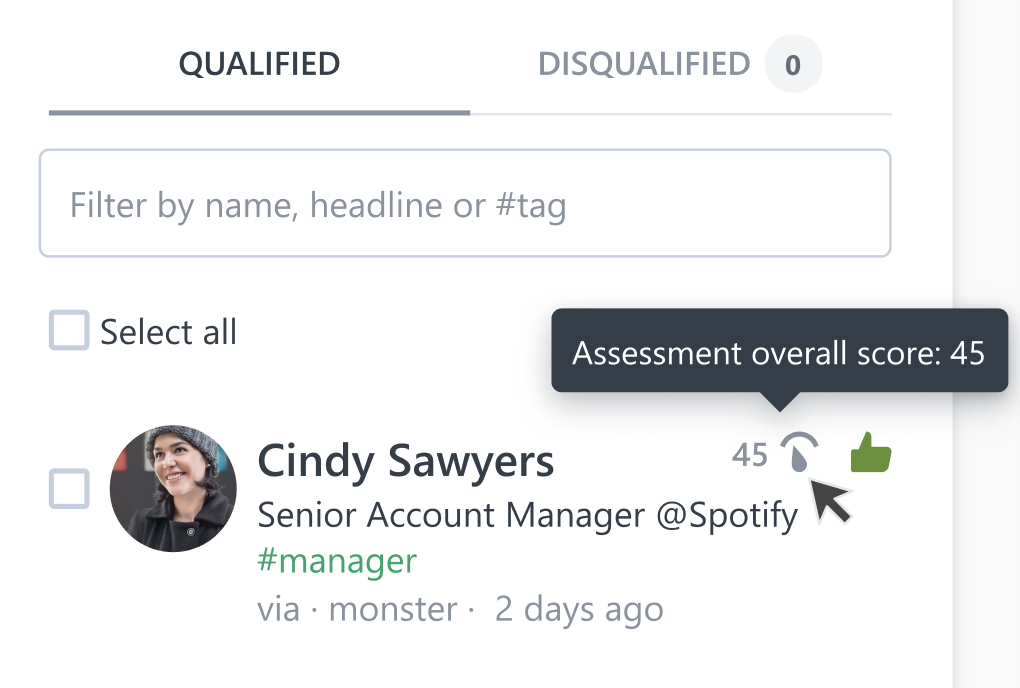Switch to the QUALIFIED tab
1020x688 pixels.
pyautogui.click(x=260, y=64)
